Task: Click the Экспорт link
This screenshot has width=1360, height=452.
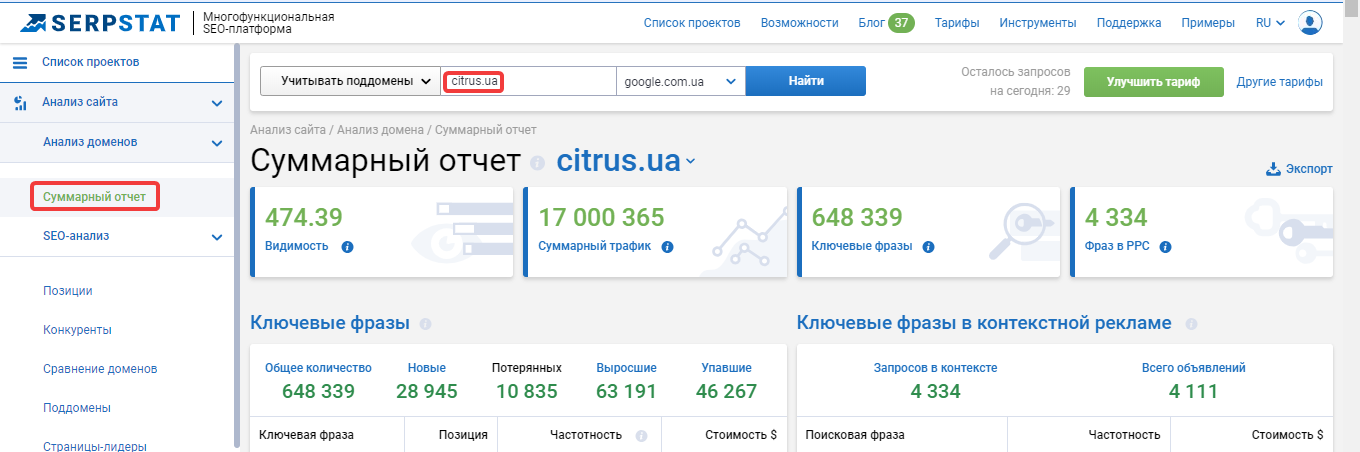Action: click(1309, 169)
